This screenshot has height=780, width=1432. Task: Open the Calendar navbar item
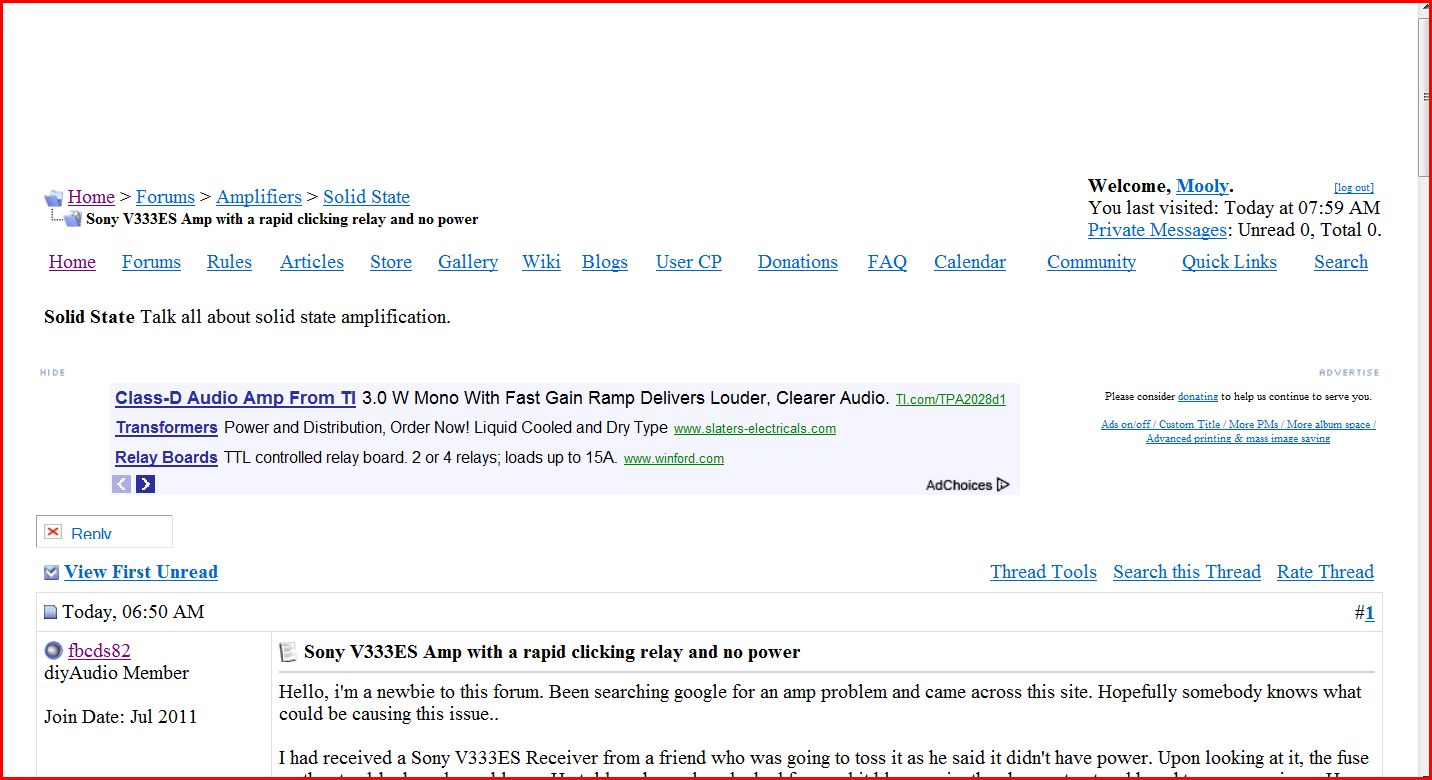(970, 262)
